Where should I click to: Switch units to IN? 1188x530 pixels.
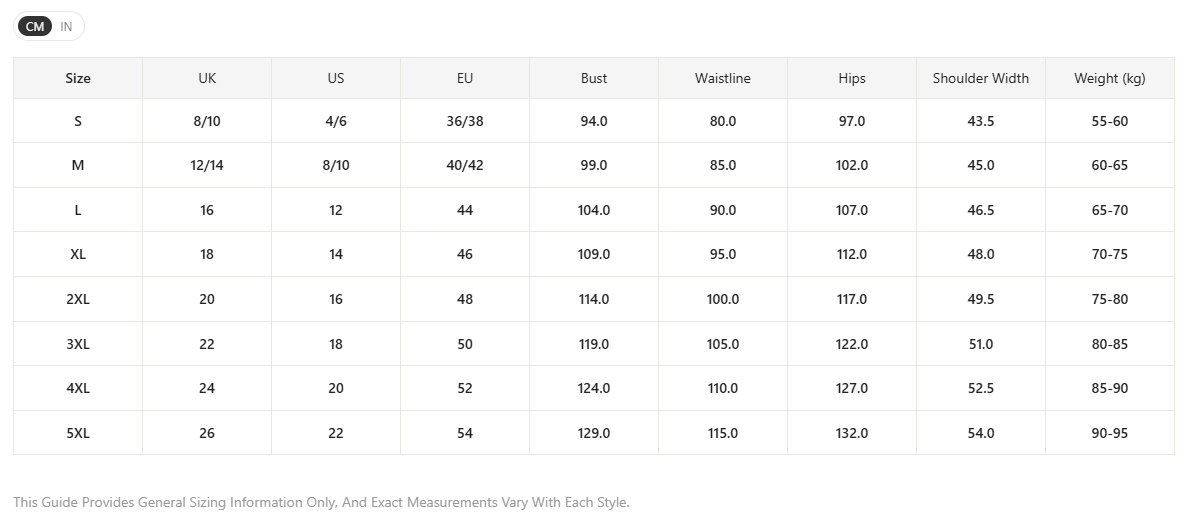coord(66,26)
